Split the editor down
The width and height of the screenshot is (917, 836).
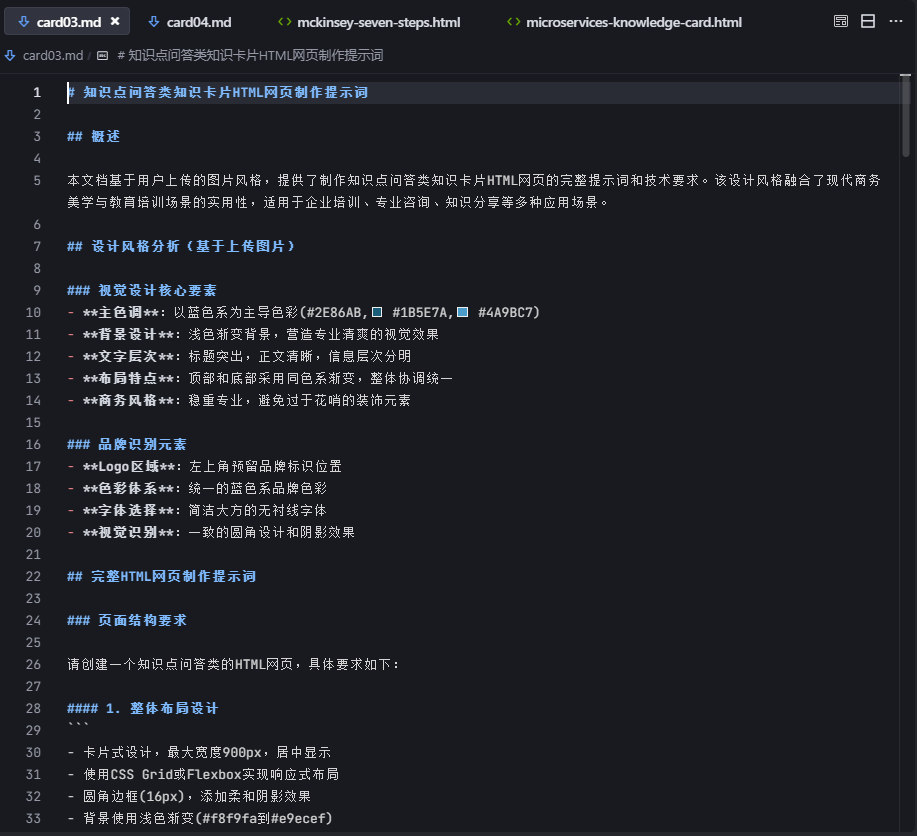click(870, 20)
